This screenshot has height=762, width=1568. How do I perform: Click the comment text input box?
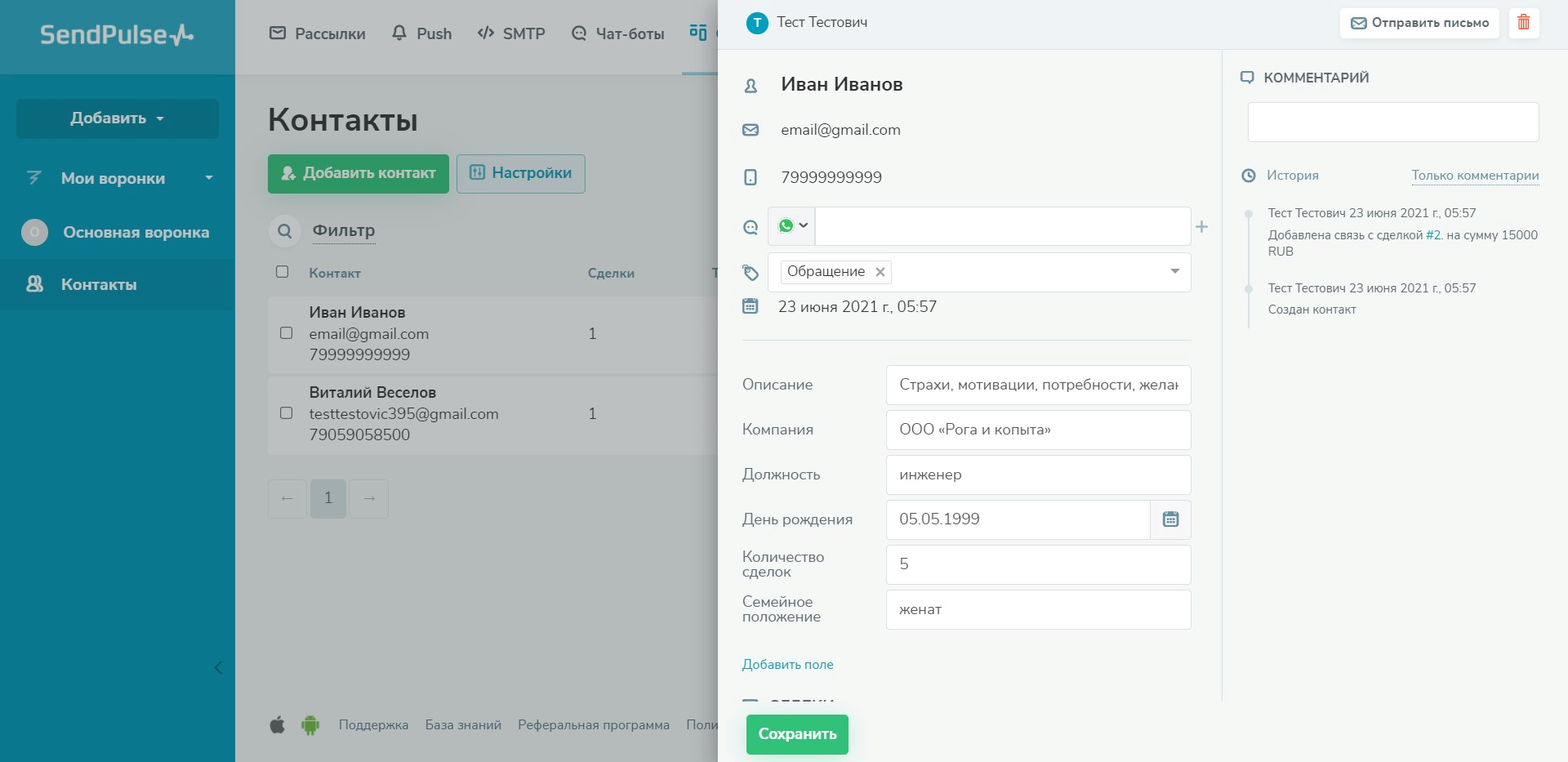pyautogui.click(x=1393, y=123)
